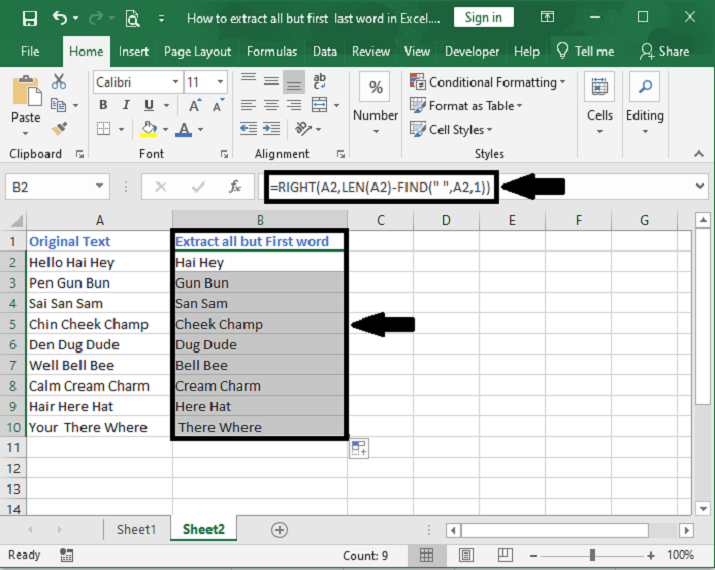Click the Tell me search box
715x570 pixels.
click(x=585, y=52)
